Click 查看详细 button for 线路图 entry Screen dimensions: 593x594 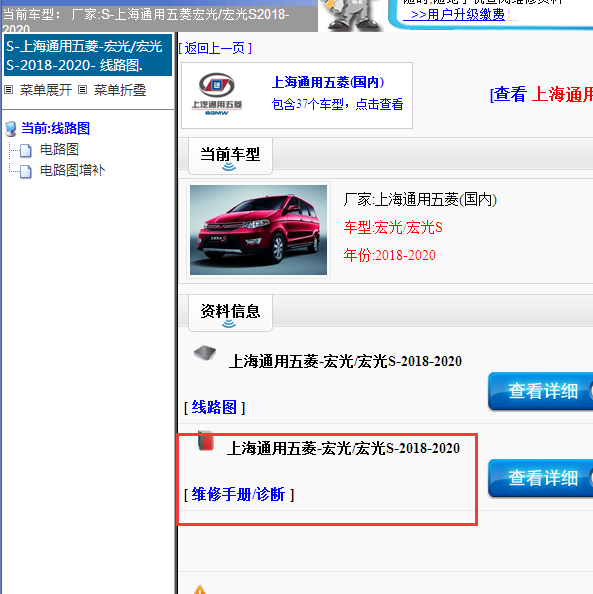tap(541, 391)
